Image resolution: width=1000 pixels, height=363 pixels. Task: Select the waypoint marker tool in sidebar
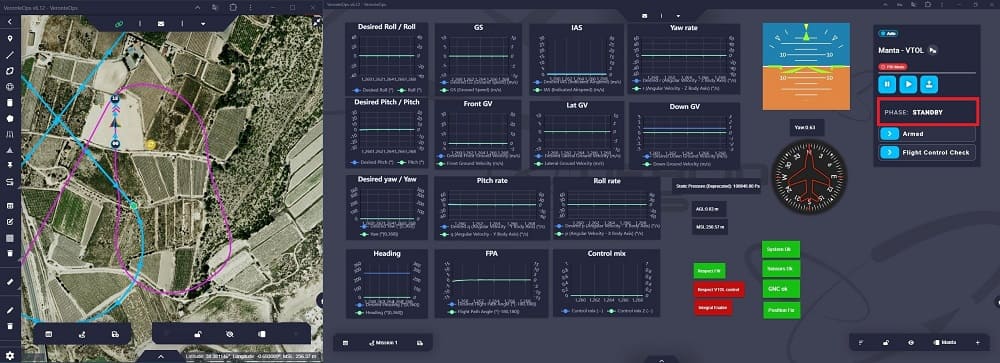click(10, 39)
